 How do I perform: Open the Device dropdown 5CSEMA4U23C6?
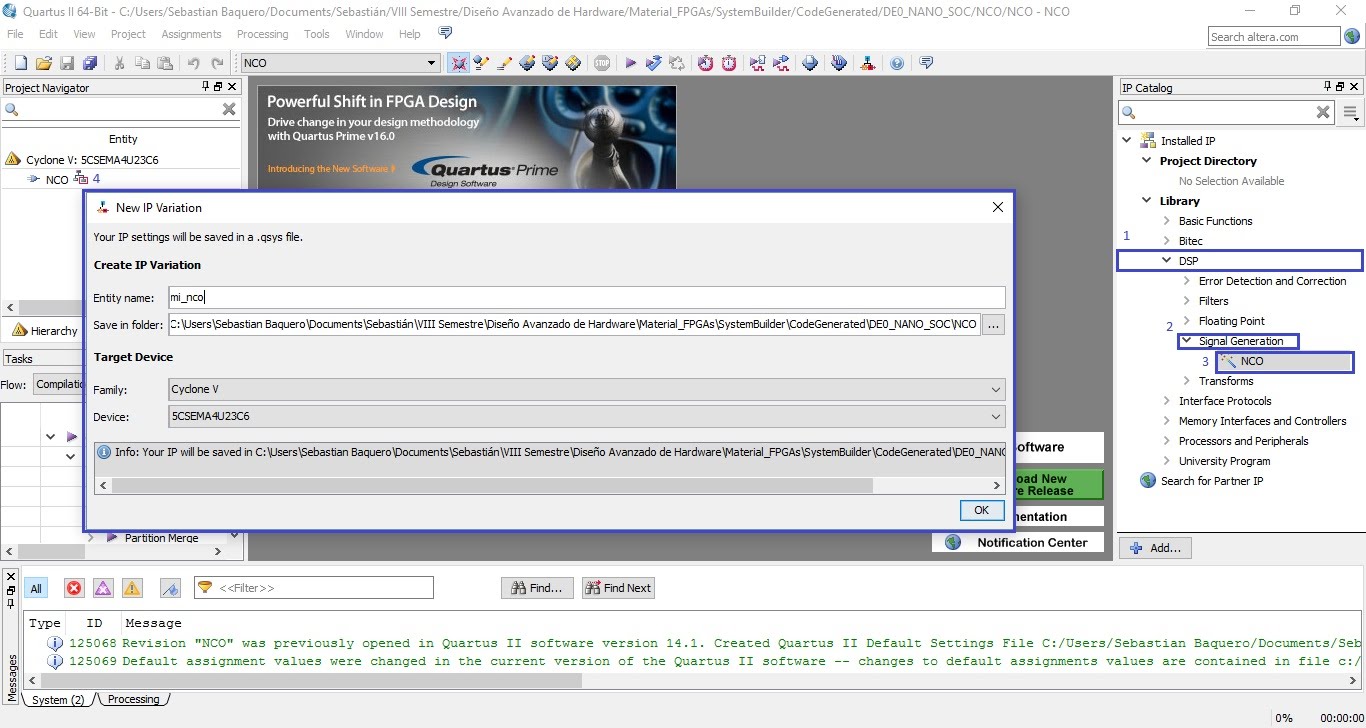coord(587,416)
